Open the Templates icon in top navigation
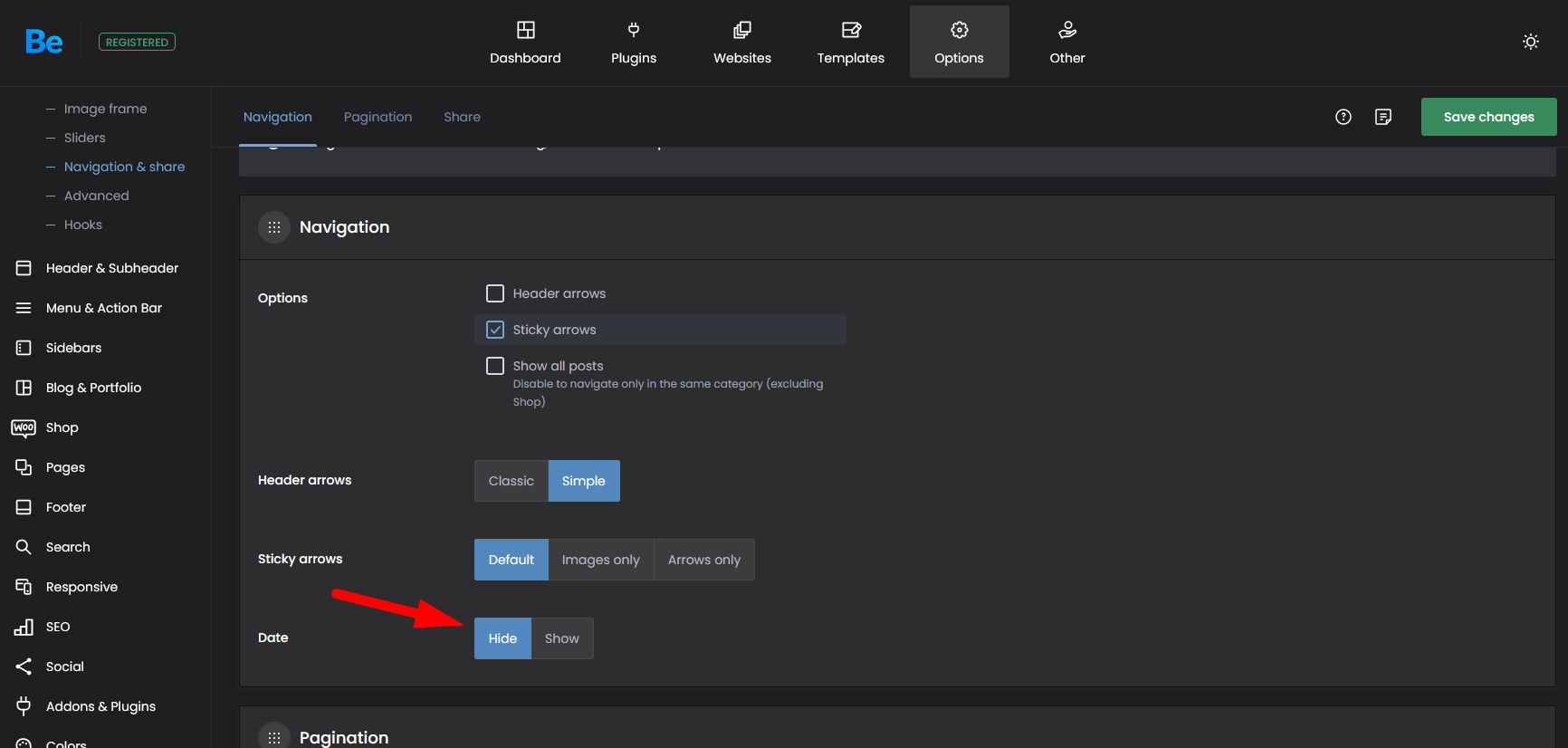The height and width of the screenshot is (748, 1568). pos(851,30)
